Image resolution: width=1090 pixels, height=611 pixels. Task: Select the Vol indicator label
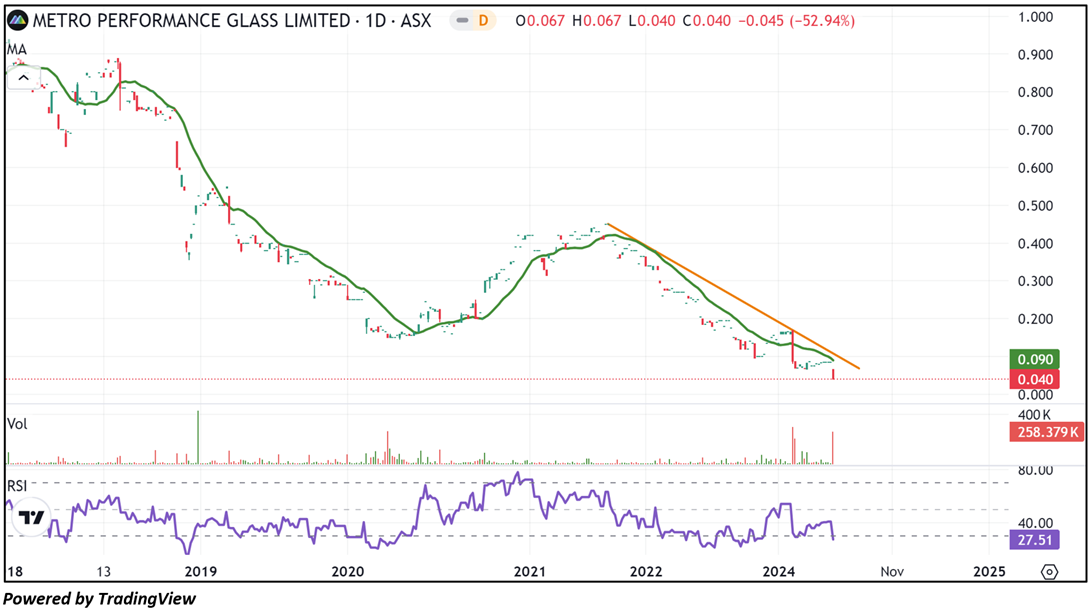click(x=17, y=424)
